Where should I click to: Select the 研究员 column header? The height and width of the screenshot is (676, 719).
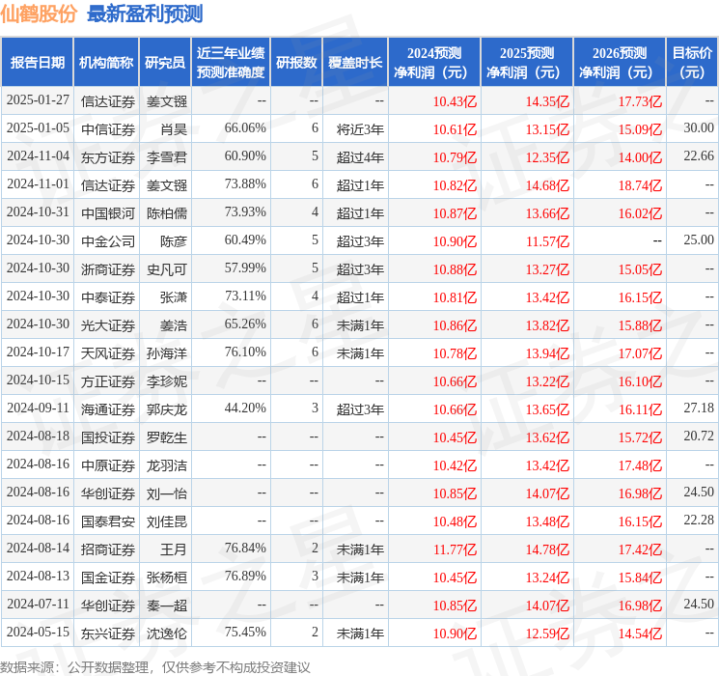coord(165,62)
